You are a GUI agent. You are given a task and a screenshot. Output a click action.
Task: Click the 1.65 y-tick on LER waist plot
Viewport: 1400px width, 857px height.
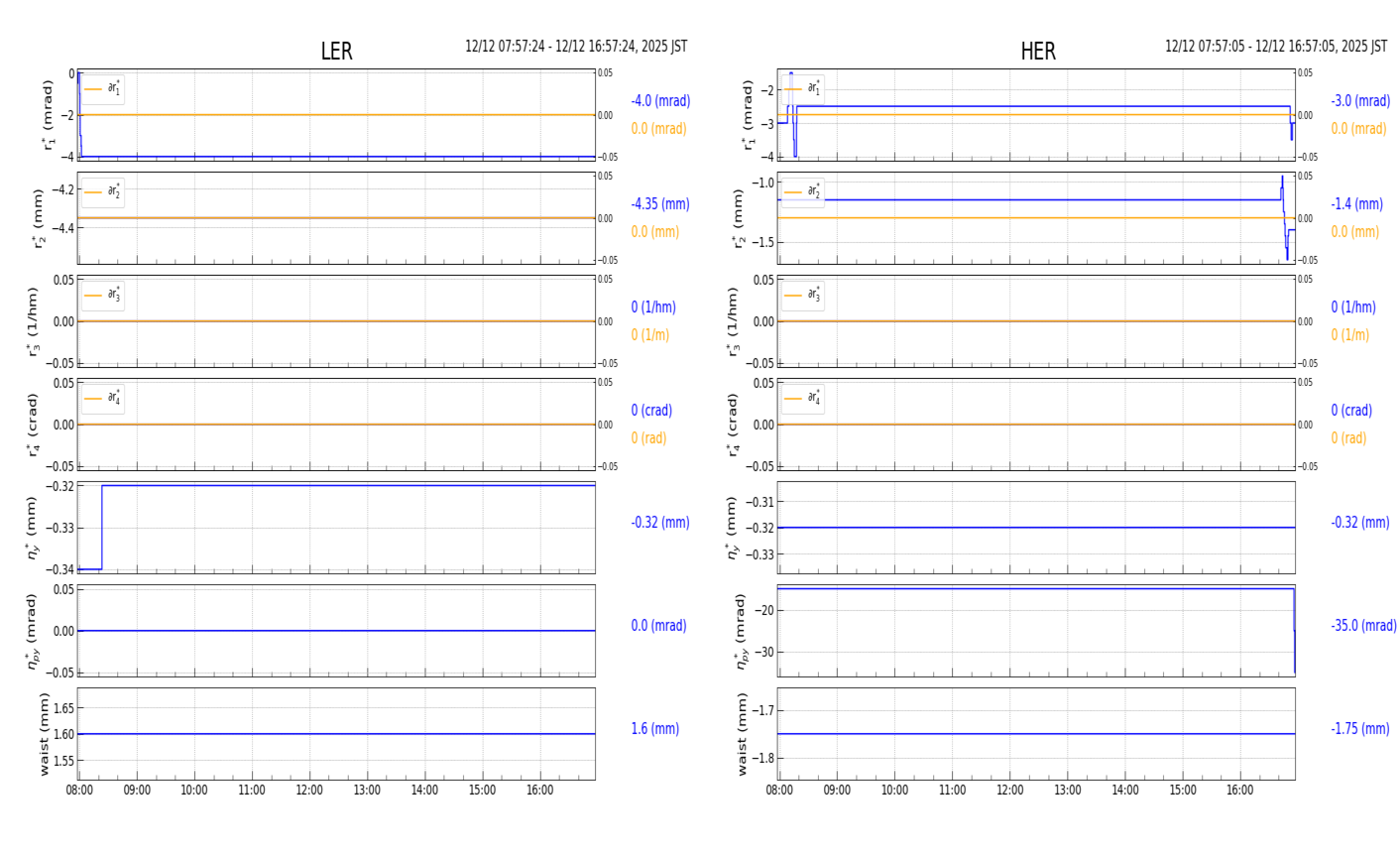[62, 708]
